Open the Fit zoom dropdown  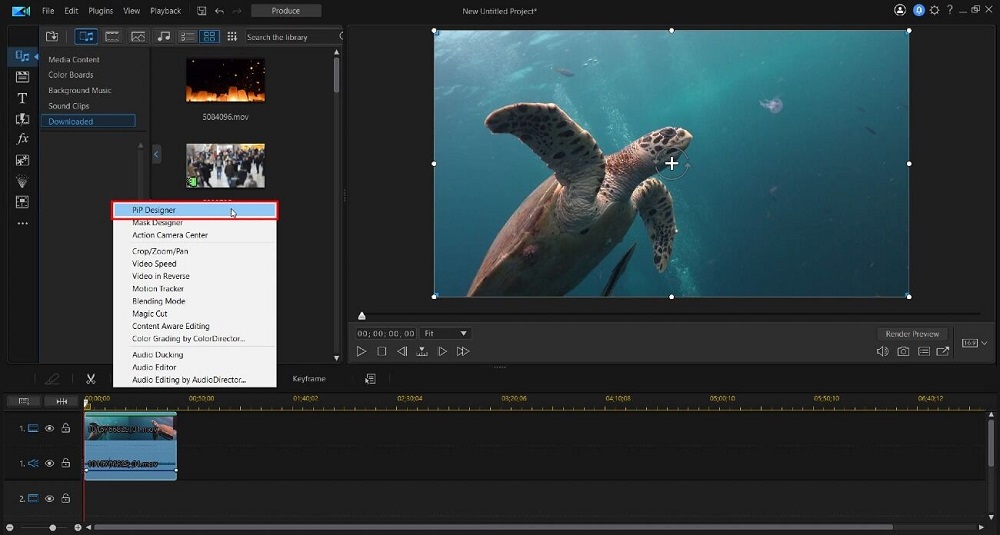click(x=445, y=333)
